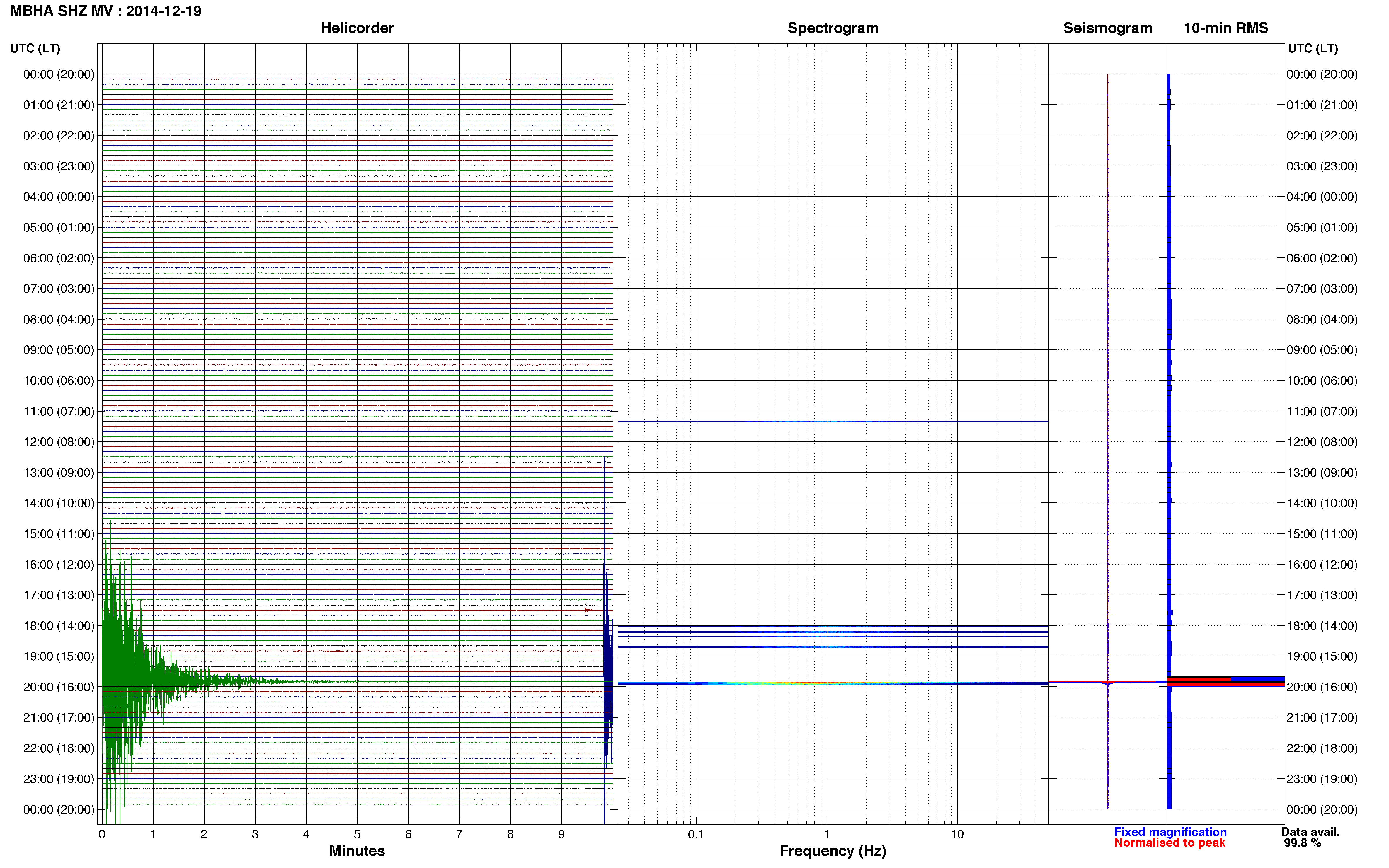Click the right '15:00 (11:00)' time label
Viewport: 1389px width, 868px height.
pos(1322,534)
